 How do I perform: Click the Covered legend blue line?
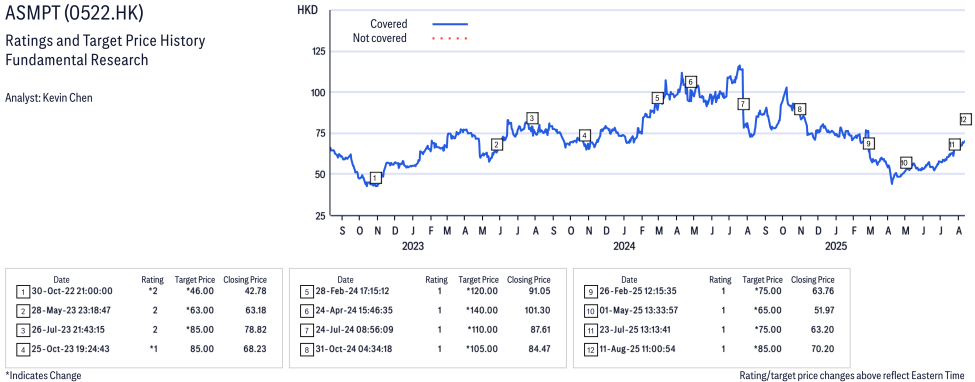pos(450,24)
